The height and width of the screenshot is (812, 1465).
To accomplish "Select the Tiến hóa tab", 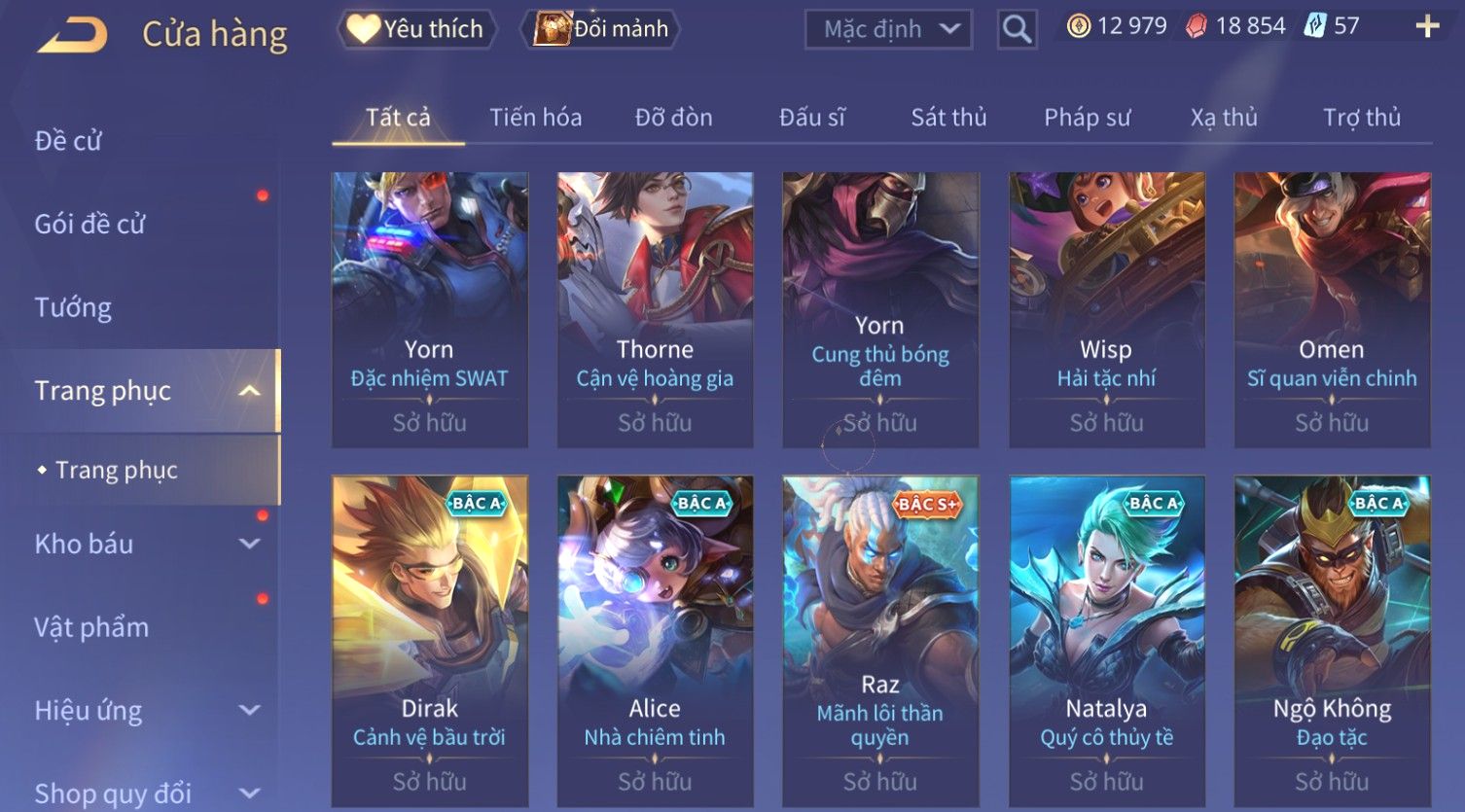I will point(536,118).
